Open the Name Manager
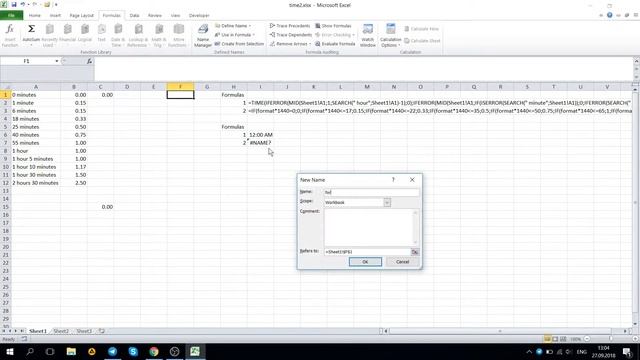Viewport: 640px width, 360px height. [x=203, y=36]
